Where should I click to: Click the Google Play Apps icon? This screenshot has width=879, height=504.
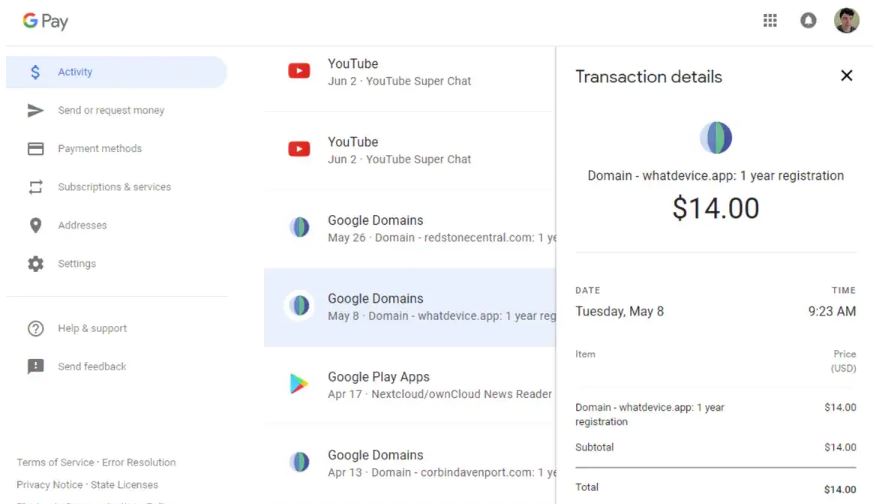(299, 383)
